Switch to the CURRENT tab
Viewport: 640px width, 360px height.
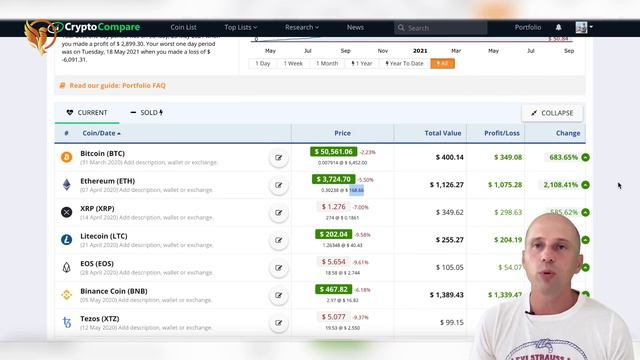coord(87,113)
